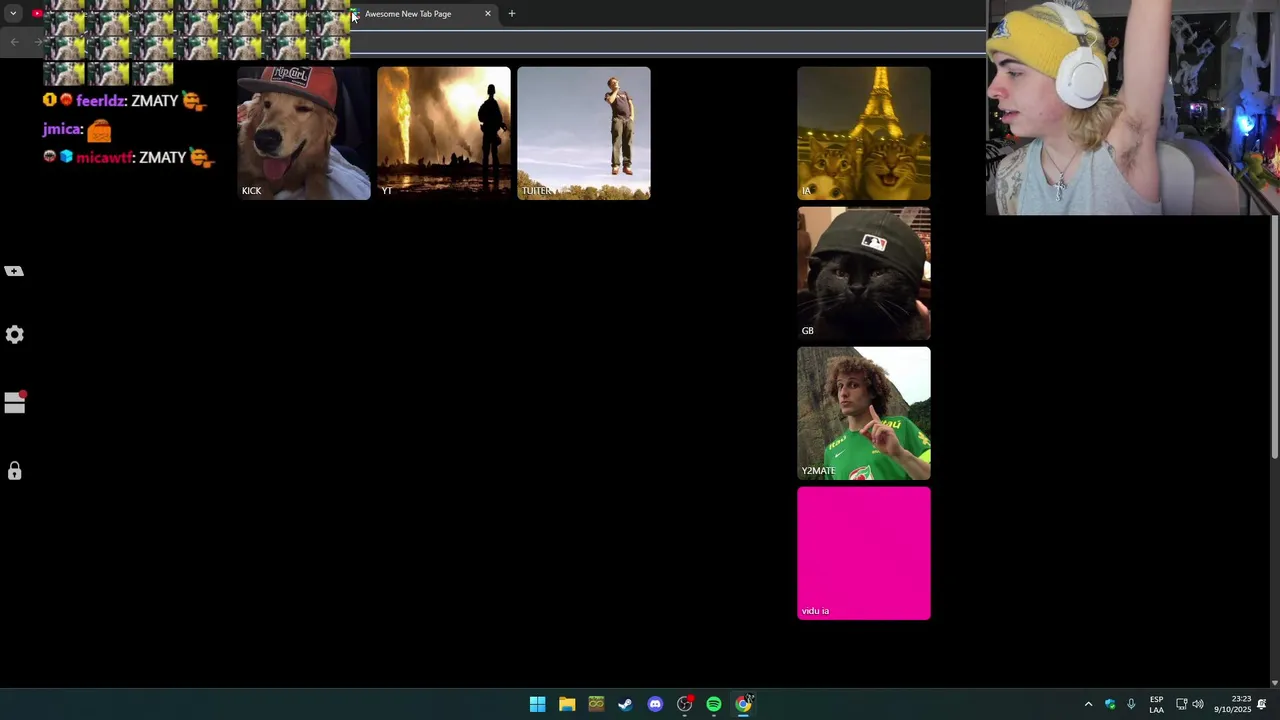Open clock showing 23:23
This screenshot has height=720, width=1280.
point(1233,704)
